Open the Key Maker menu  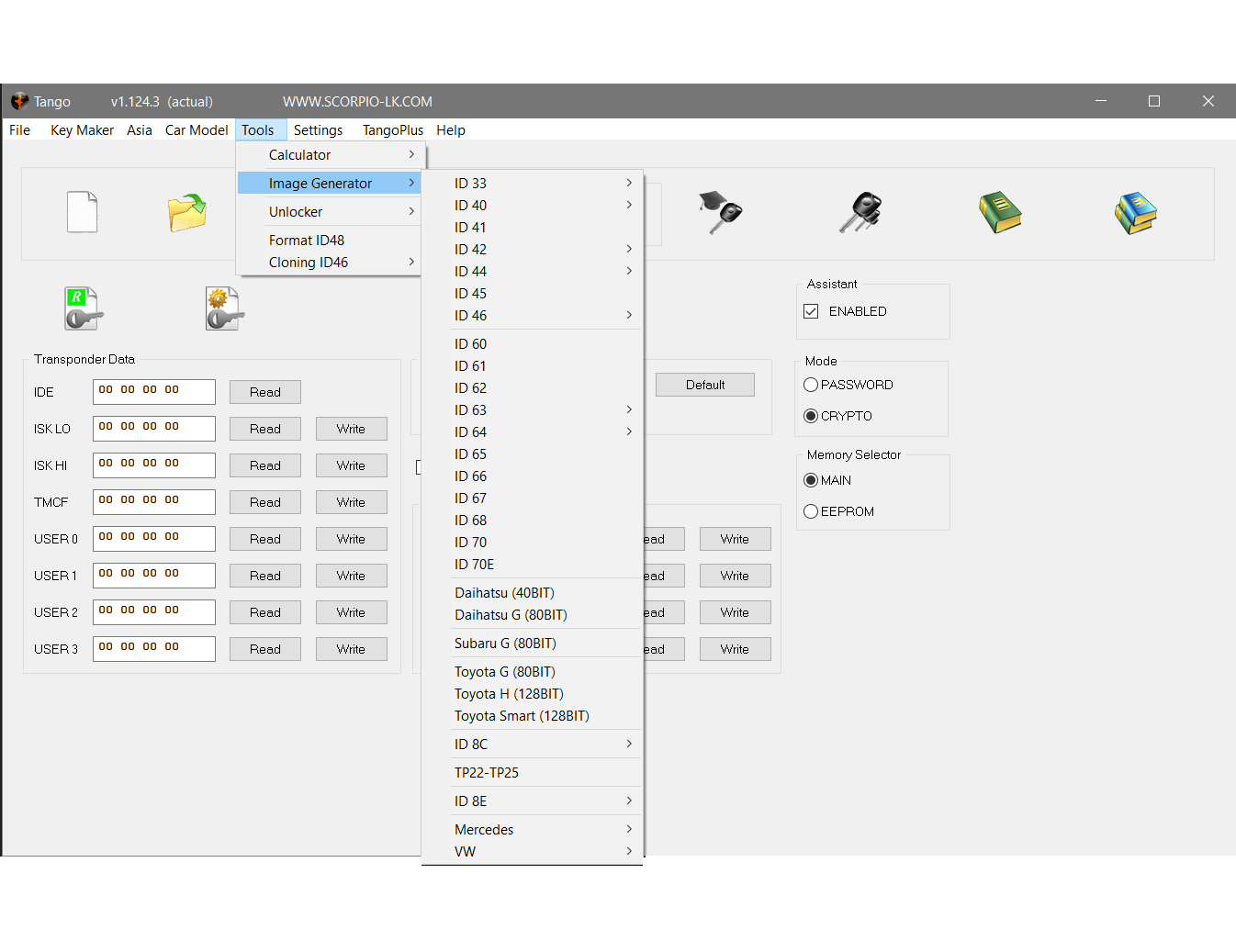tap(82, 130)
